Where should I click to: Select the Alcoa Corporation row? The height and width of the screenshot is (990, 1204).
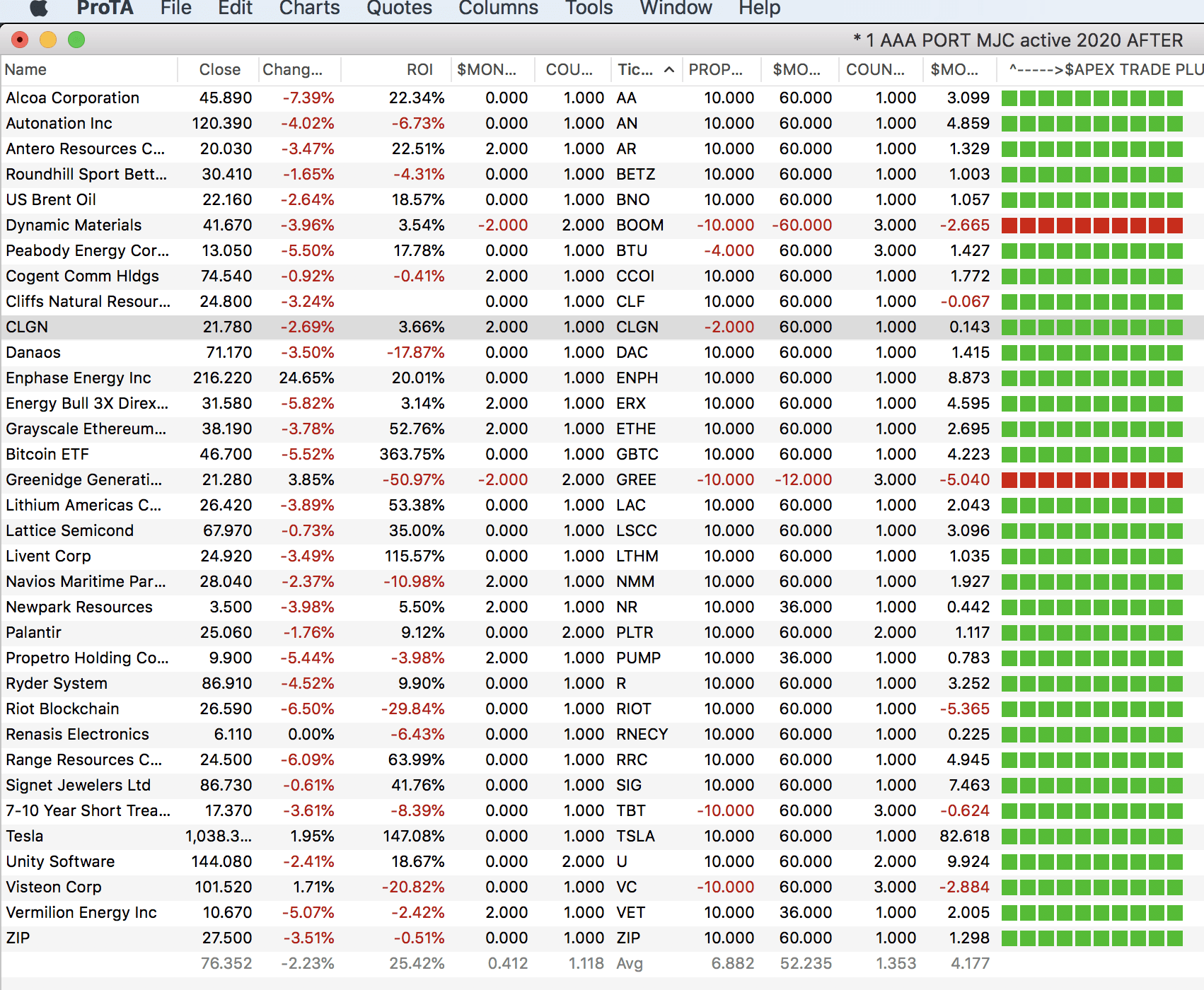click(x=602, y=98)
